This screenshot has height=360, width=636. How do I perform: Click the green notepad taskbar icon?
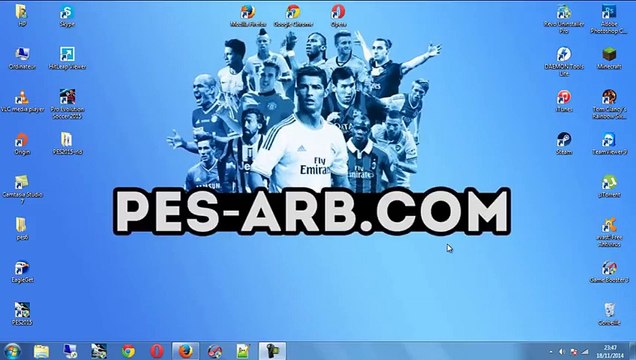tap(243, 351)
